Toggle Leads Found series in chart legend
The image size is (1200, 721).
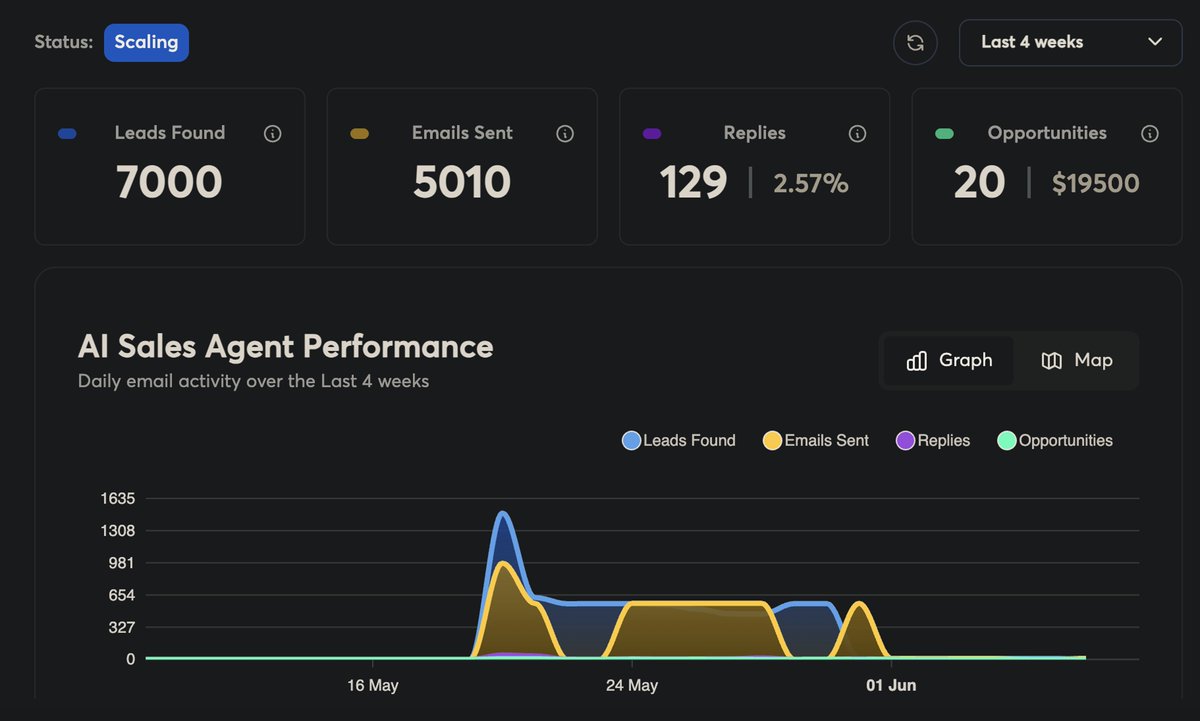[x=679, y=441]
